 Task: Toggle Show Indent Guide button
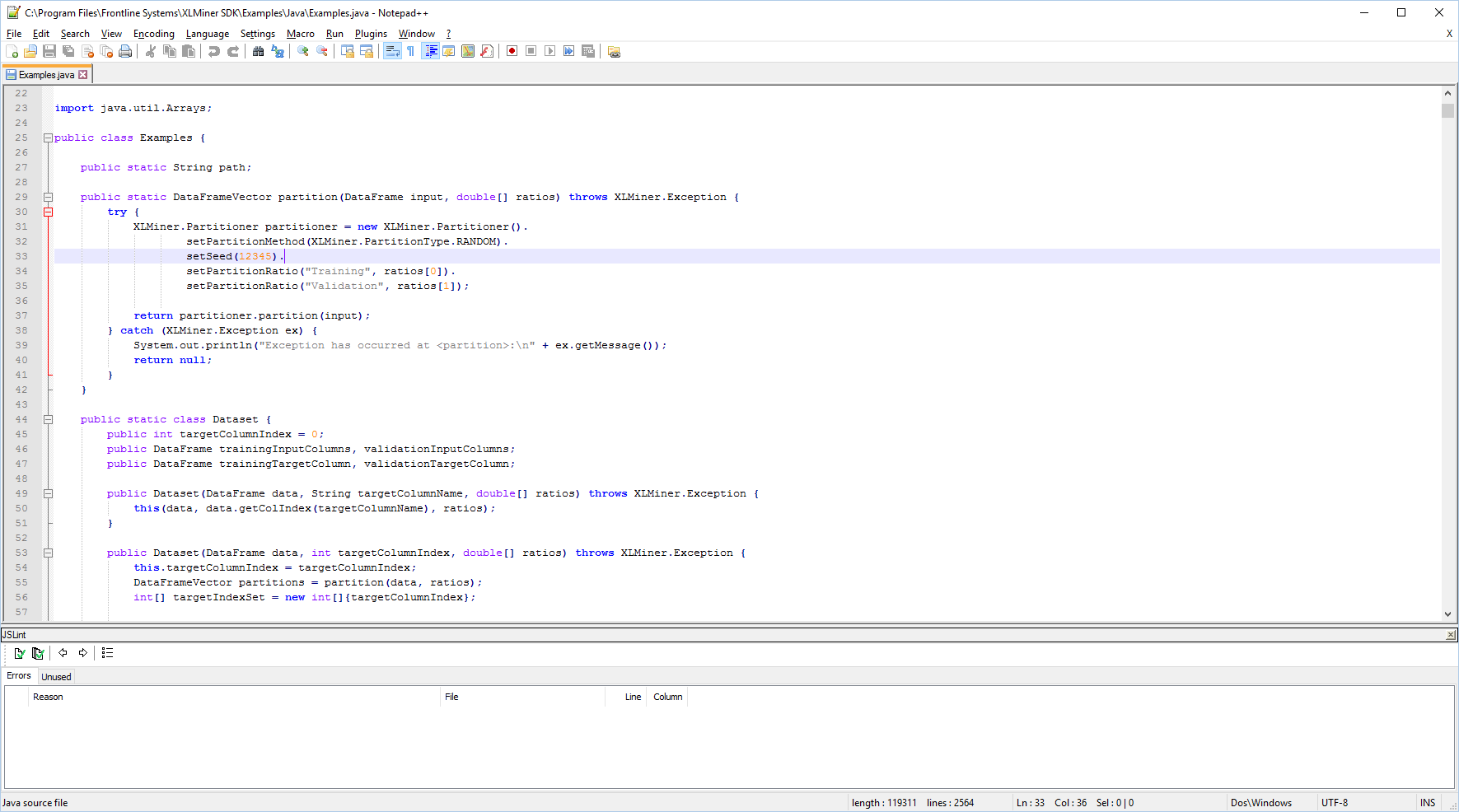(430, 51)
